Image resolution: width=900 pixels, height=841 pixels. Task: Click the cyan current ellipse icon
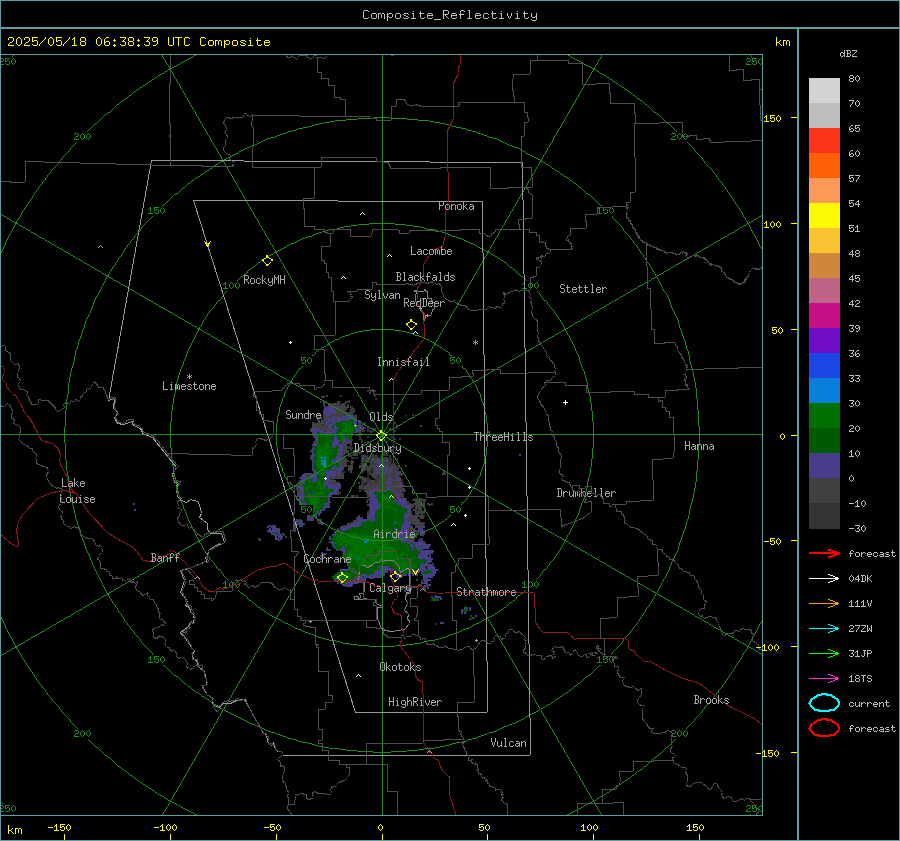[x=824, y=703]
